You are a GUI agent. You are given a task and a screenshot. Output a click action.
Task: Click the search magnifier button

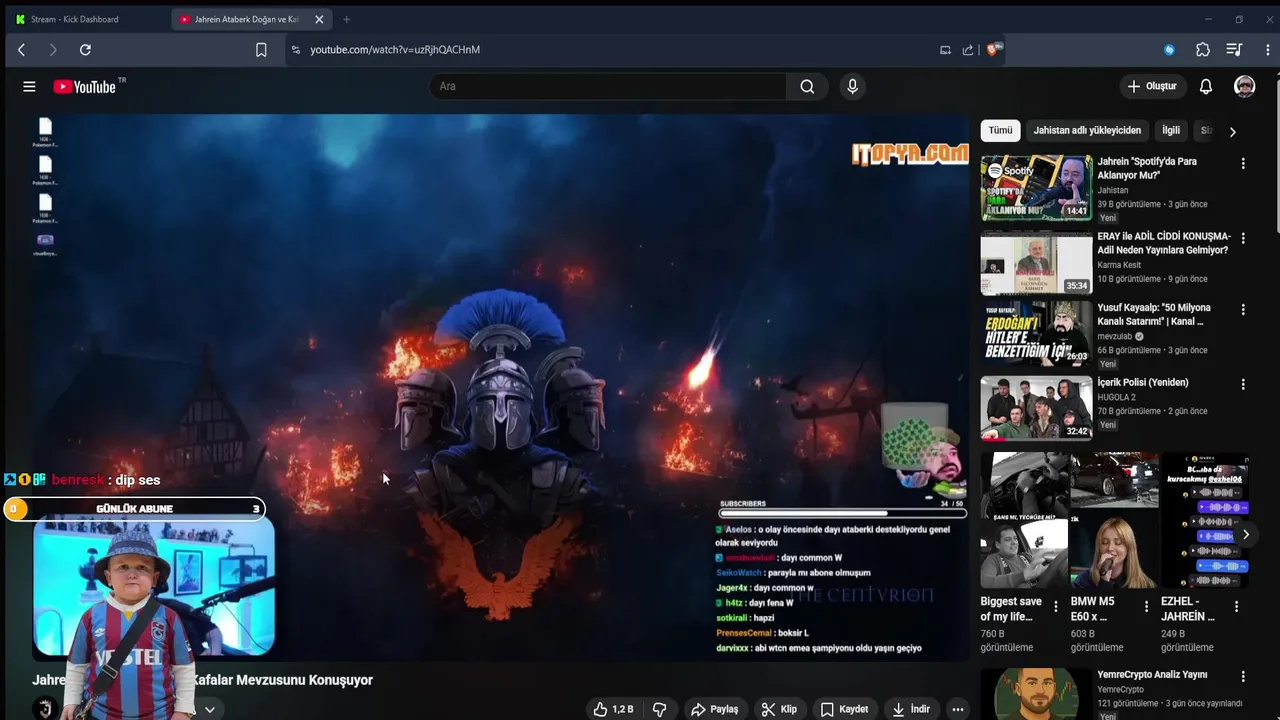[x=807, y=86]
